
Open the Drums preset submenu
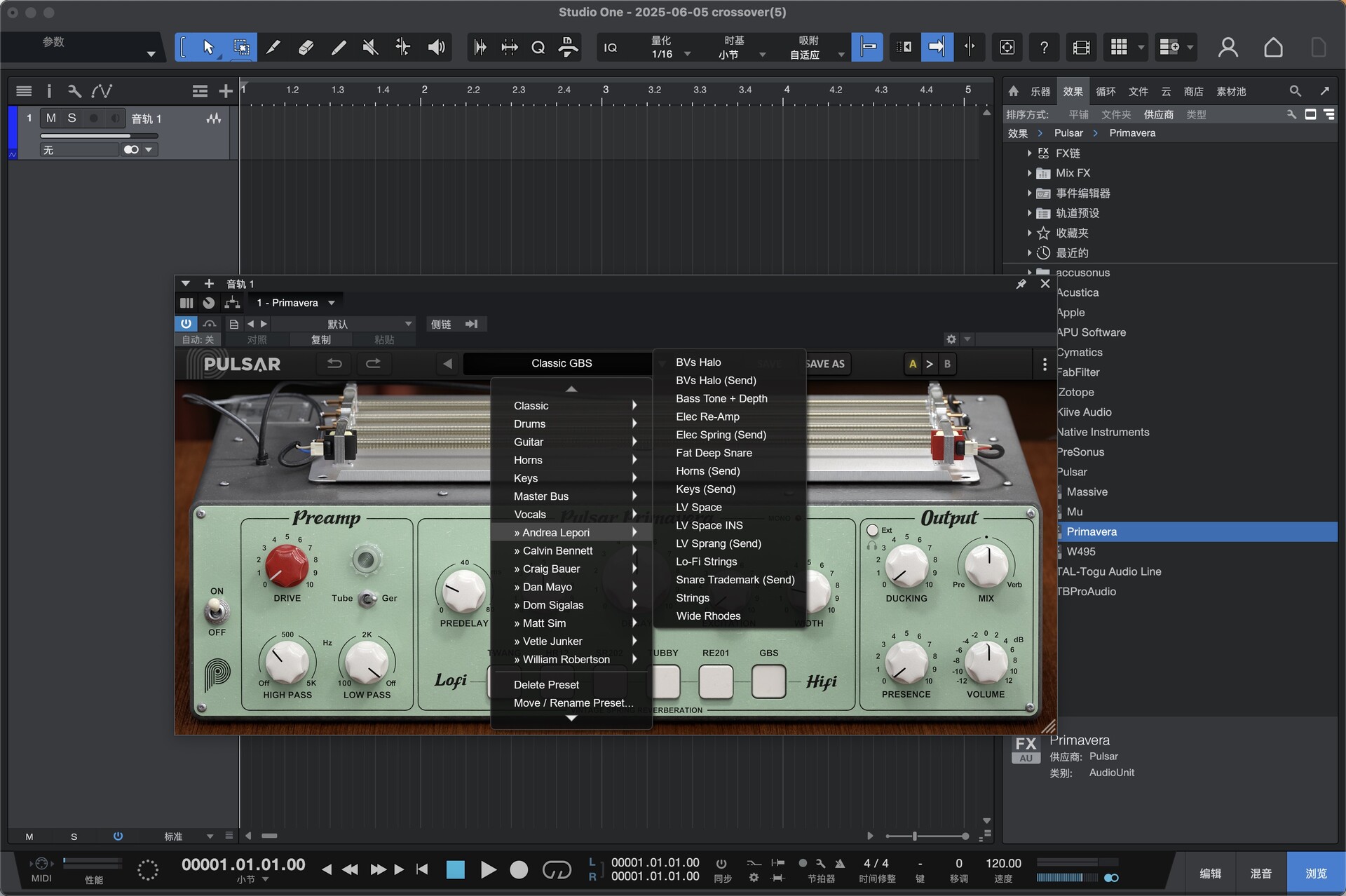pyautogui.click(x=571, y=423)
